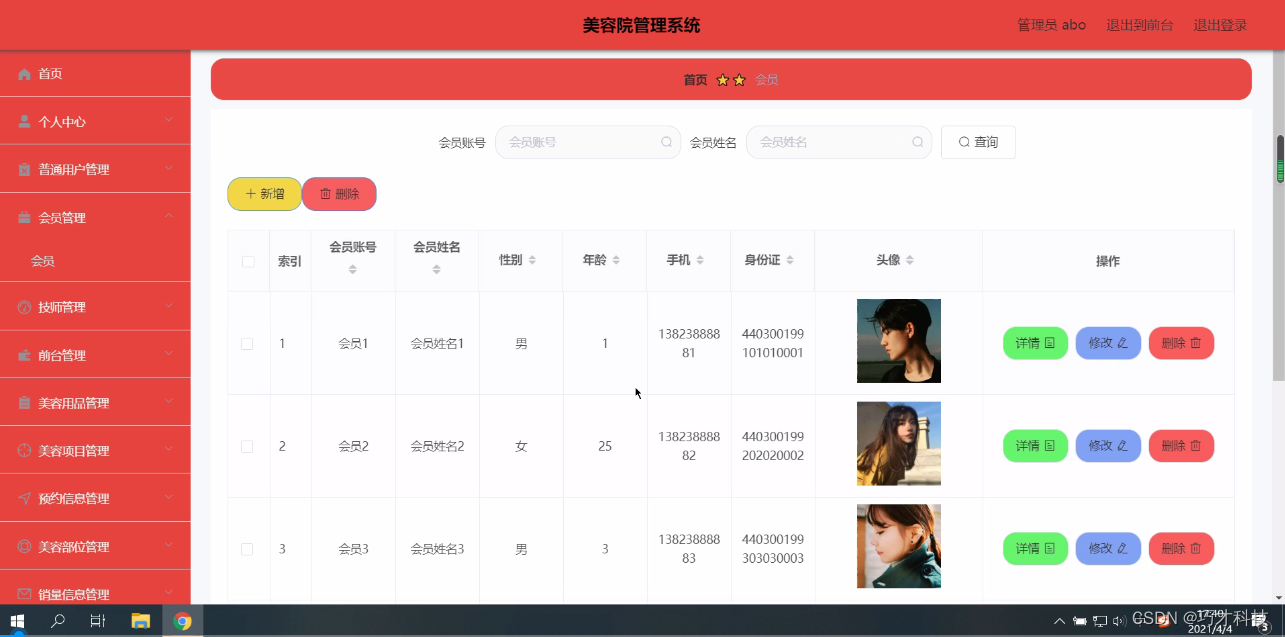Click the arrow icon beside 预约信息管理
Screen dimensions: 1285x637
click(25, 498)
